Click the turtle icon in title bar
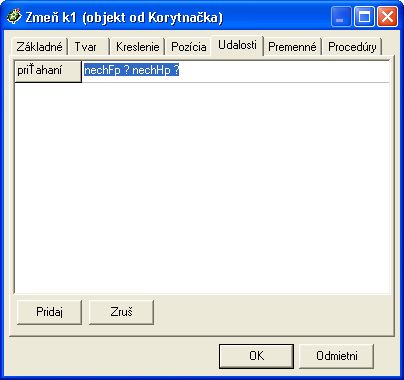404x380 pixels. pos(14,17)
